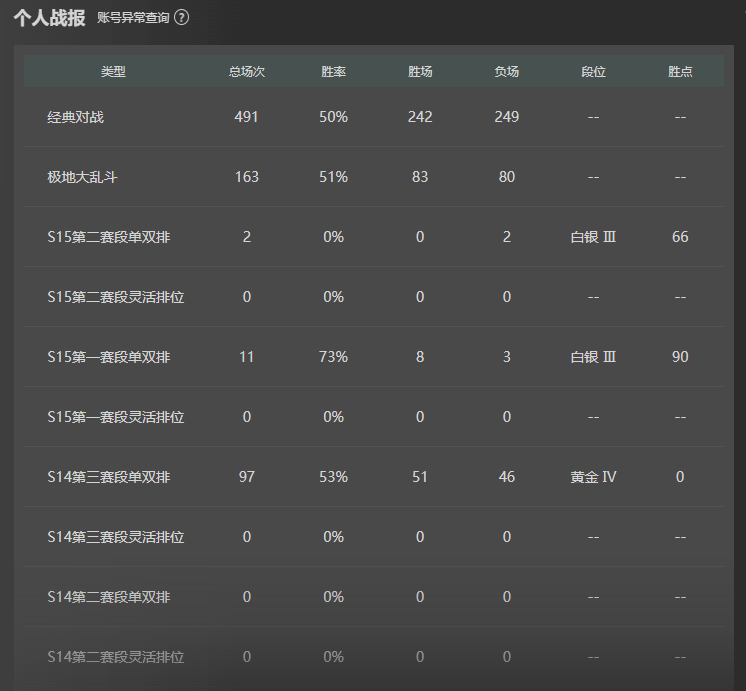The height and width of the screenshot is (691, 746).
Task: Click the 段位 column header
Action: pos(593,71)
